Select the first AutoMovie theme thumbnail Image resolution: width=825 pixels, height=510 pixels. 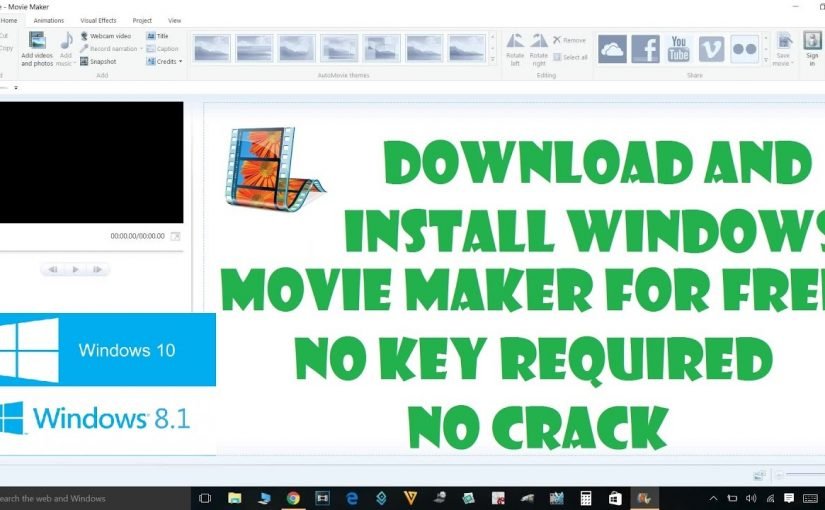click(x=212, y=48)
